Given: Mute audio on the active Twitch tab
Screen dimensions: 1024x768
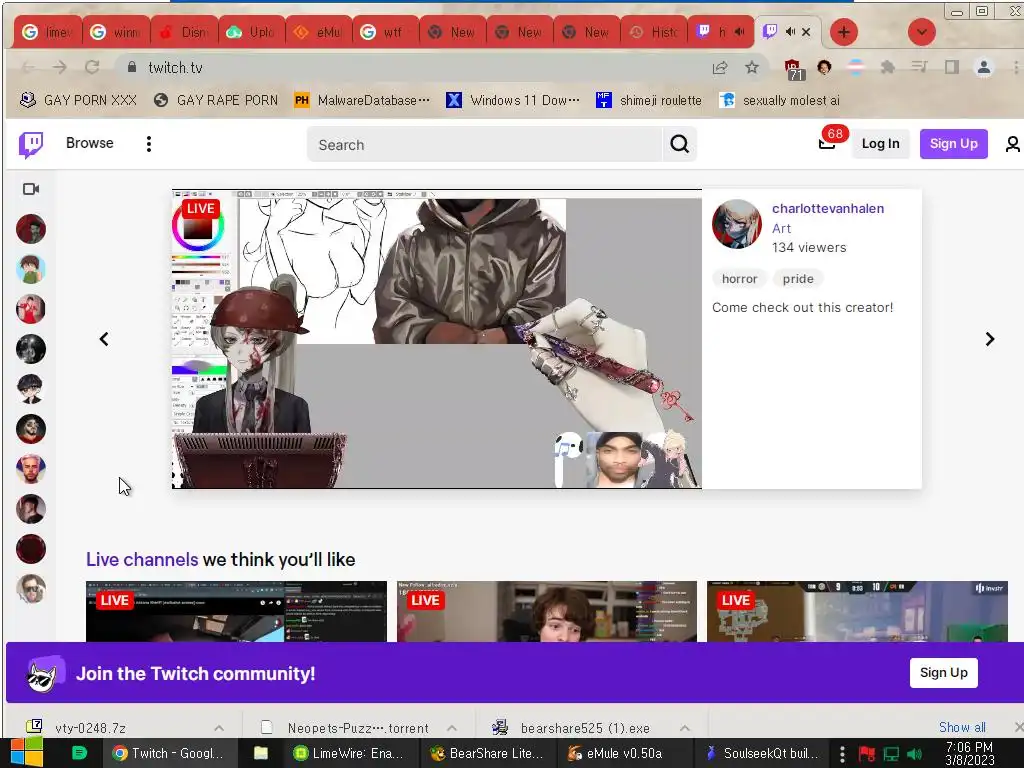Looking at the screenshot, I should point(790,31).
